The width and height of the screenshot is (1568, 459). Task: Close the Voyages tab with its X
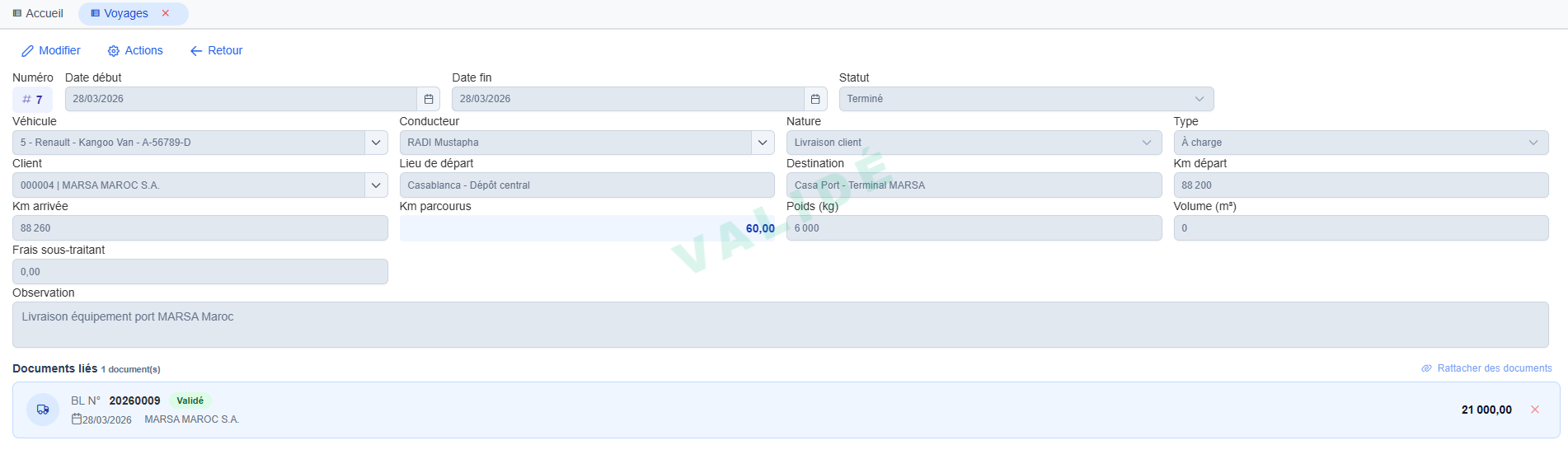[x=166, y=13]
